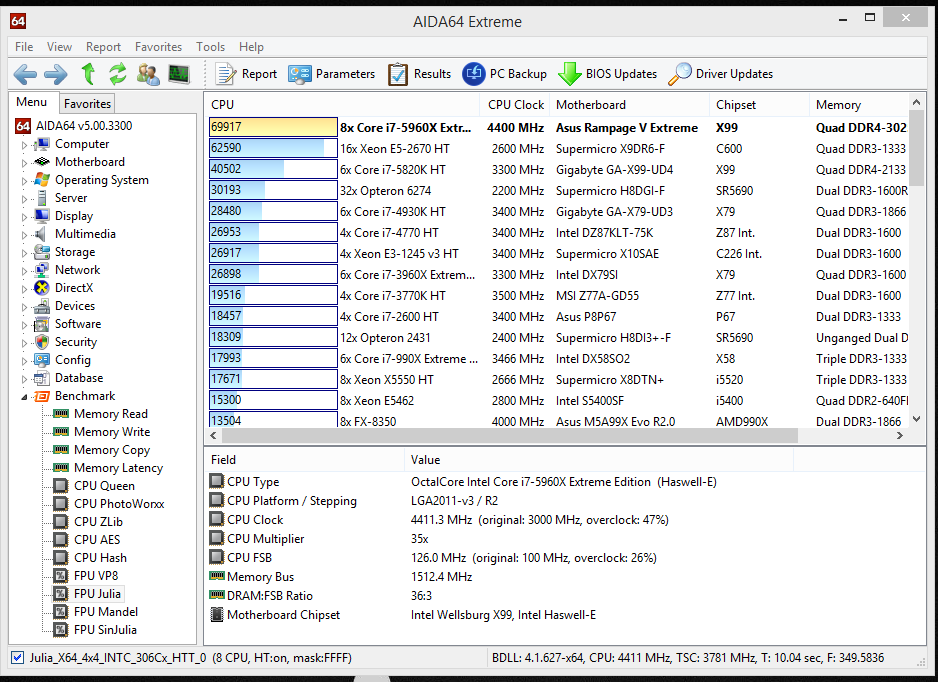Click the results list scroll-down arrow

click(x=916, y=419)
